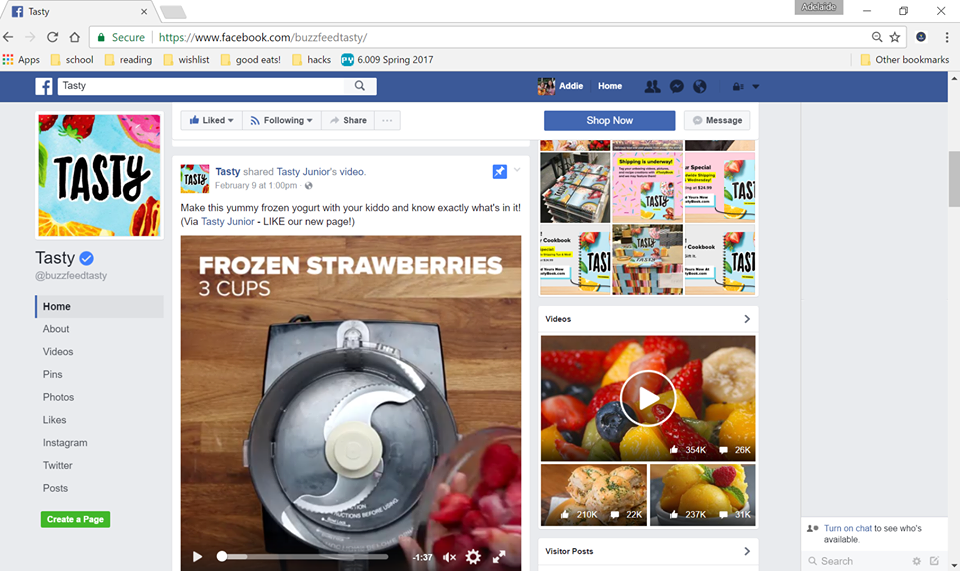This screenshot has width=960, height=571.
Task: Bookmark this page with star icon
Action: click(x=895, y=37)
